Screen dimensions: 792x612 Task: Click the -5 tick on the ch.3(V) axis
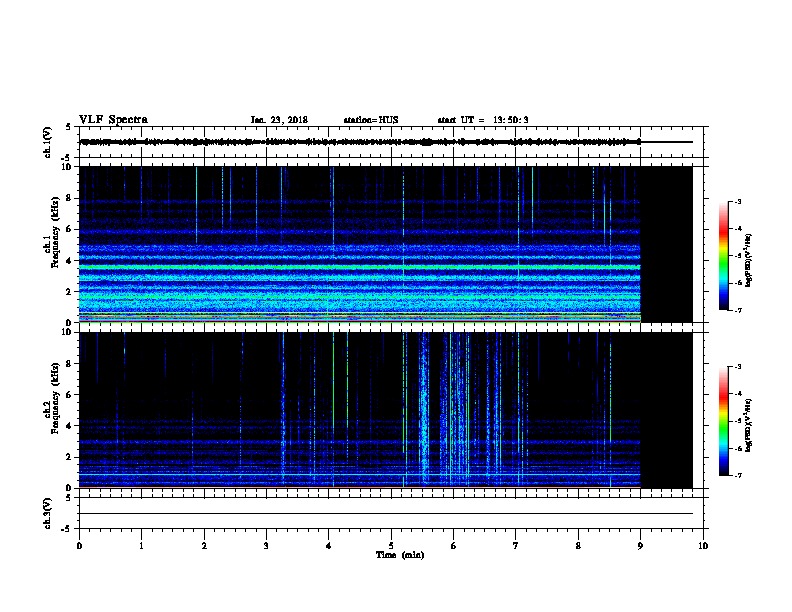point(67,529)
